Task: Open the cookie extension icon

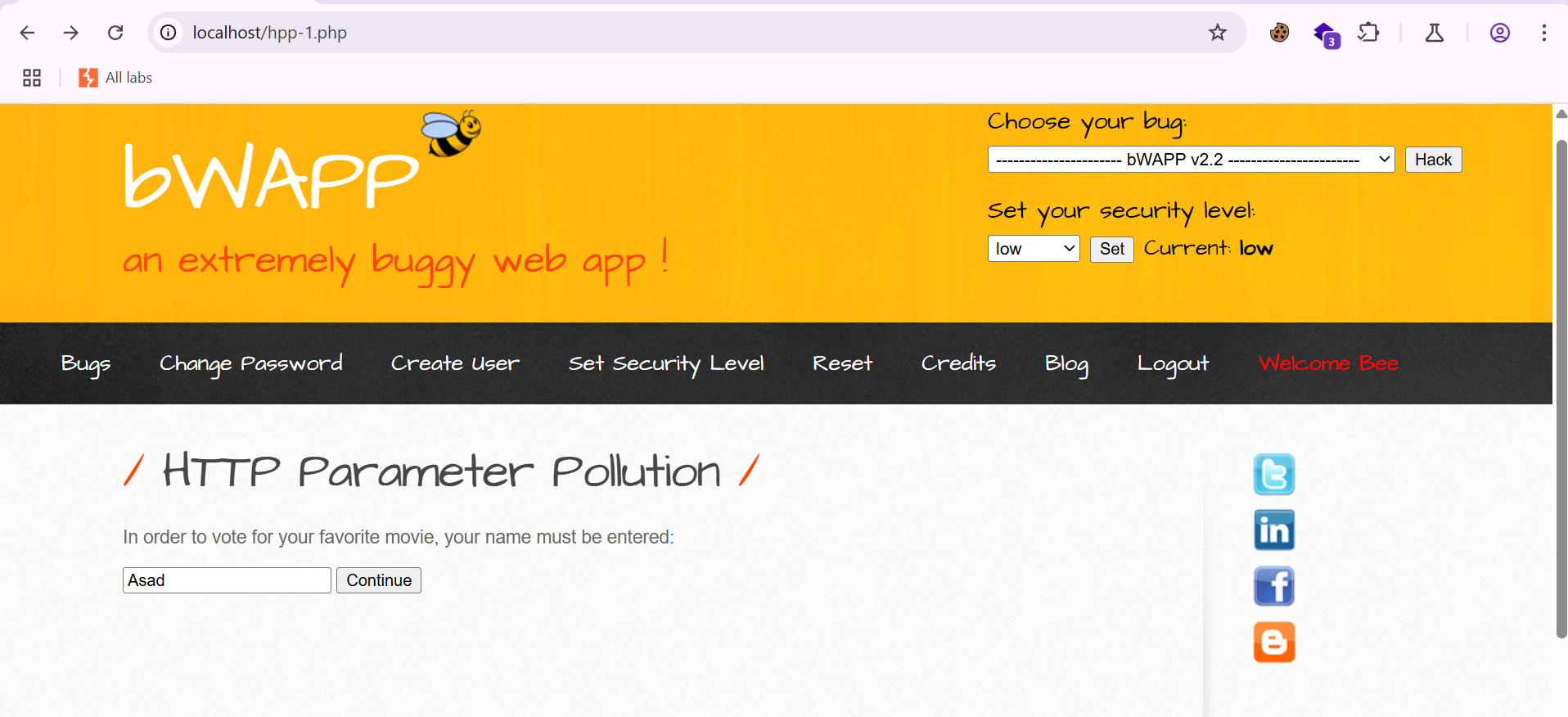Action: (x=1279, y=33)
